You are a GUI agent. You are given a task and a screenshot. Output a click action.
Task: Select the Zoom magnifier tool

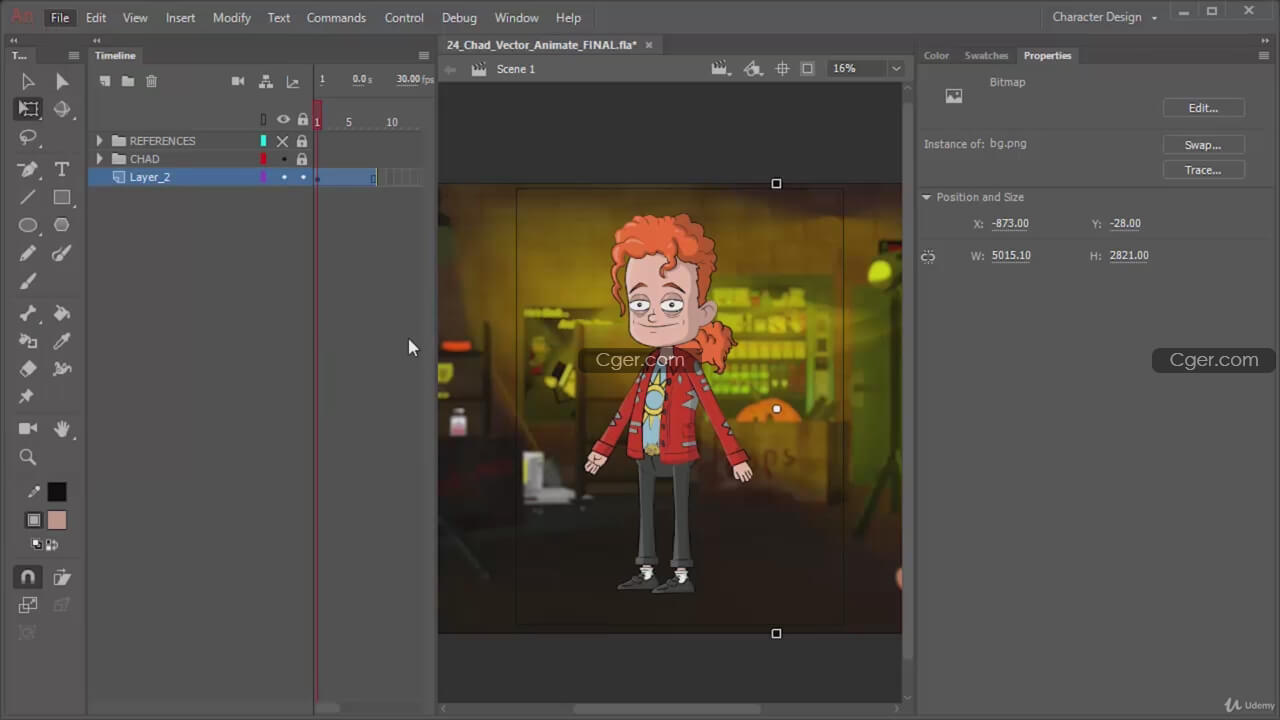point(28,457)
